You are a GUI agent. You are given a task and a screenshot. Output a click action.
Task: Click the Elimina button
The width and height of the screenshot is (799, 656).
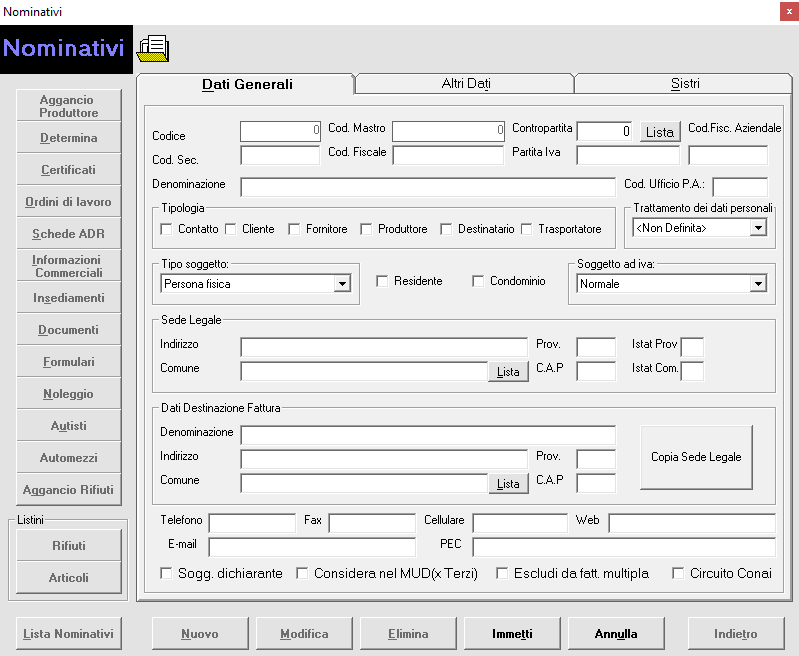pos(408,634)
